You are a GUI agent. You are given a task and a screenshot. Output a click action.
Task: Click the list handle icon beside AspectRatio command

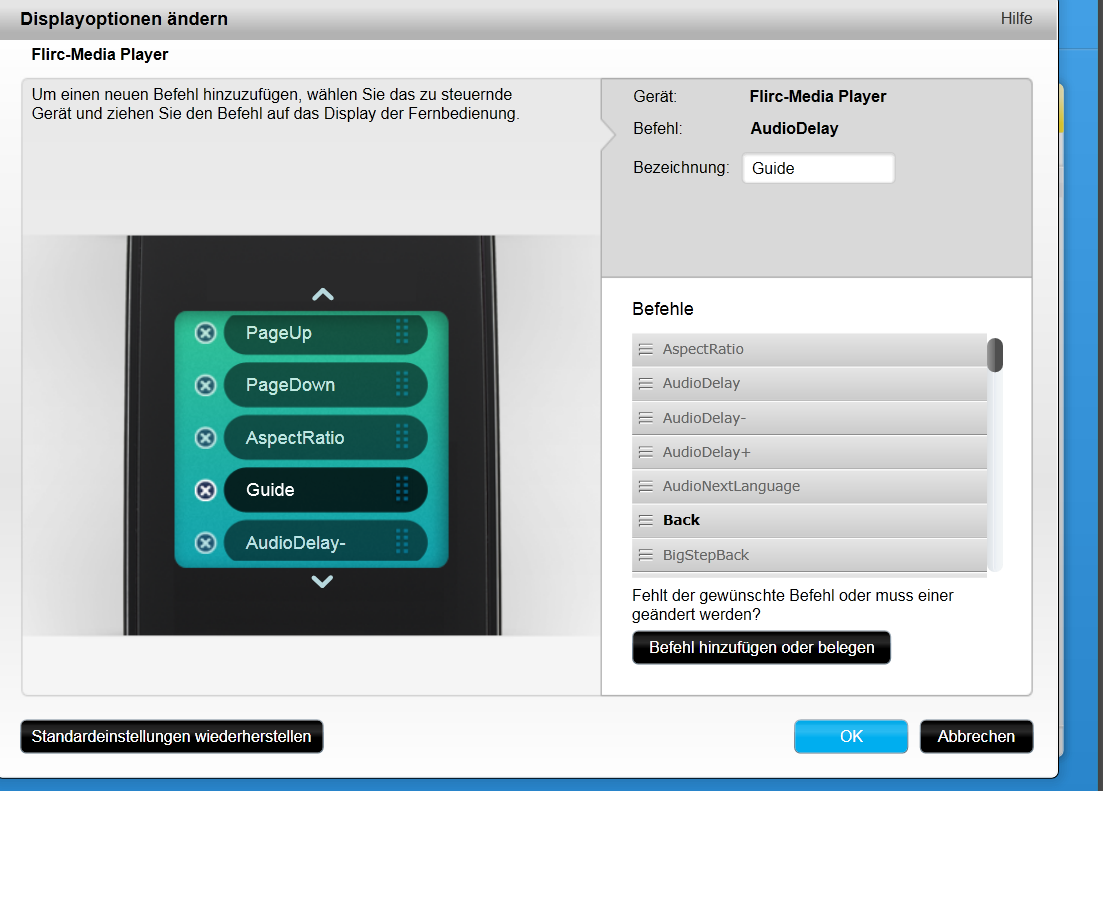tap(645, 350)
